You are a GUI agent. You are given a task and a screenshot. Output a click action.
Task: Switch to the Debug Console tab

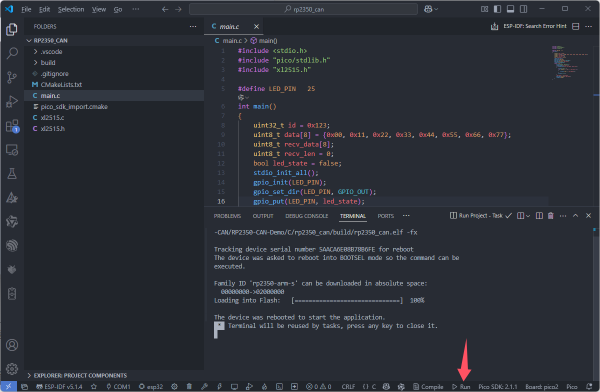[x=307, y=216]
